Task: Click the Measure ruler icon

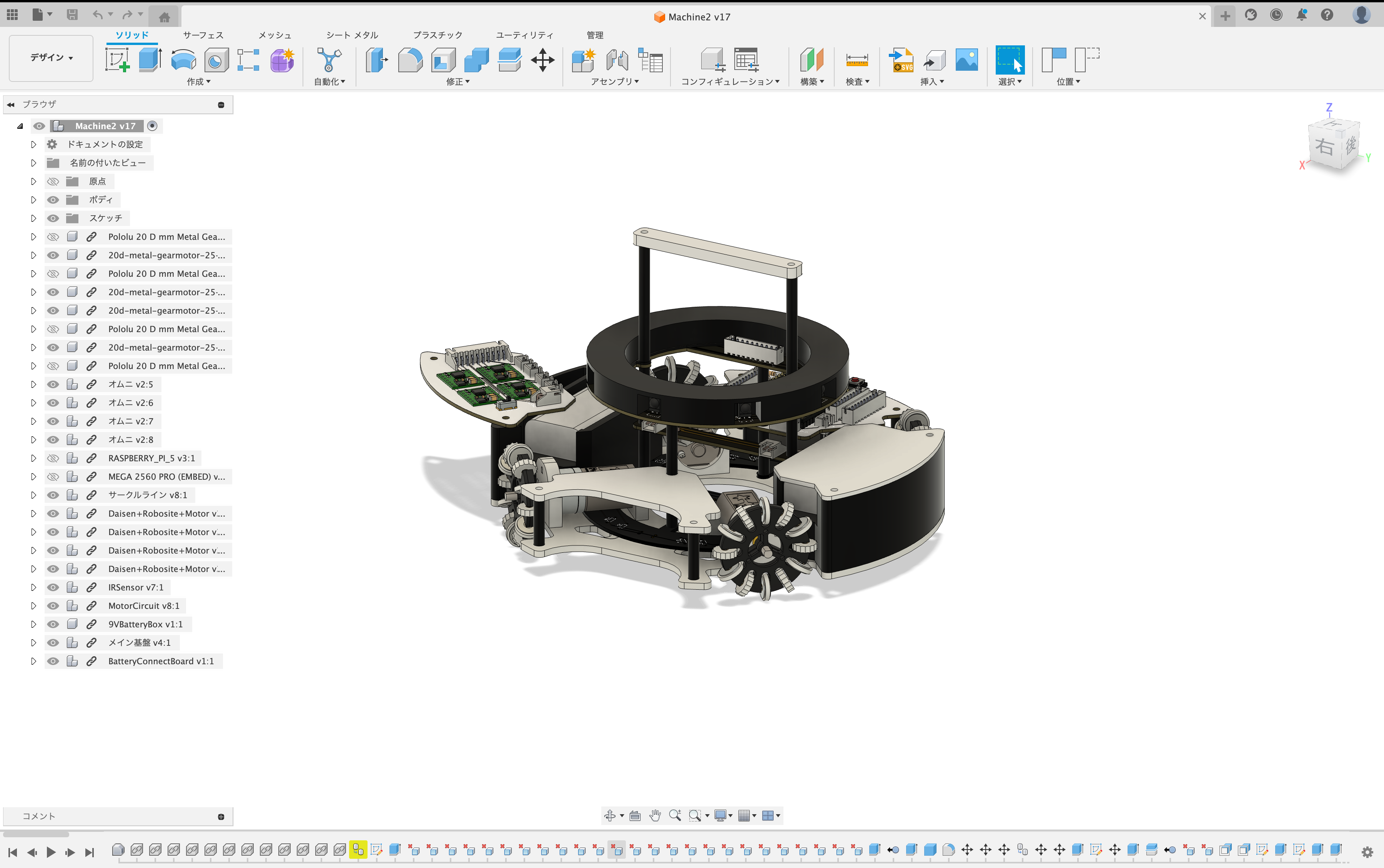Action: [x=857, y=60]
